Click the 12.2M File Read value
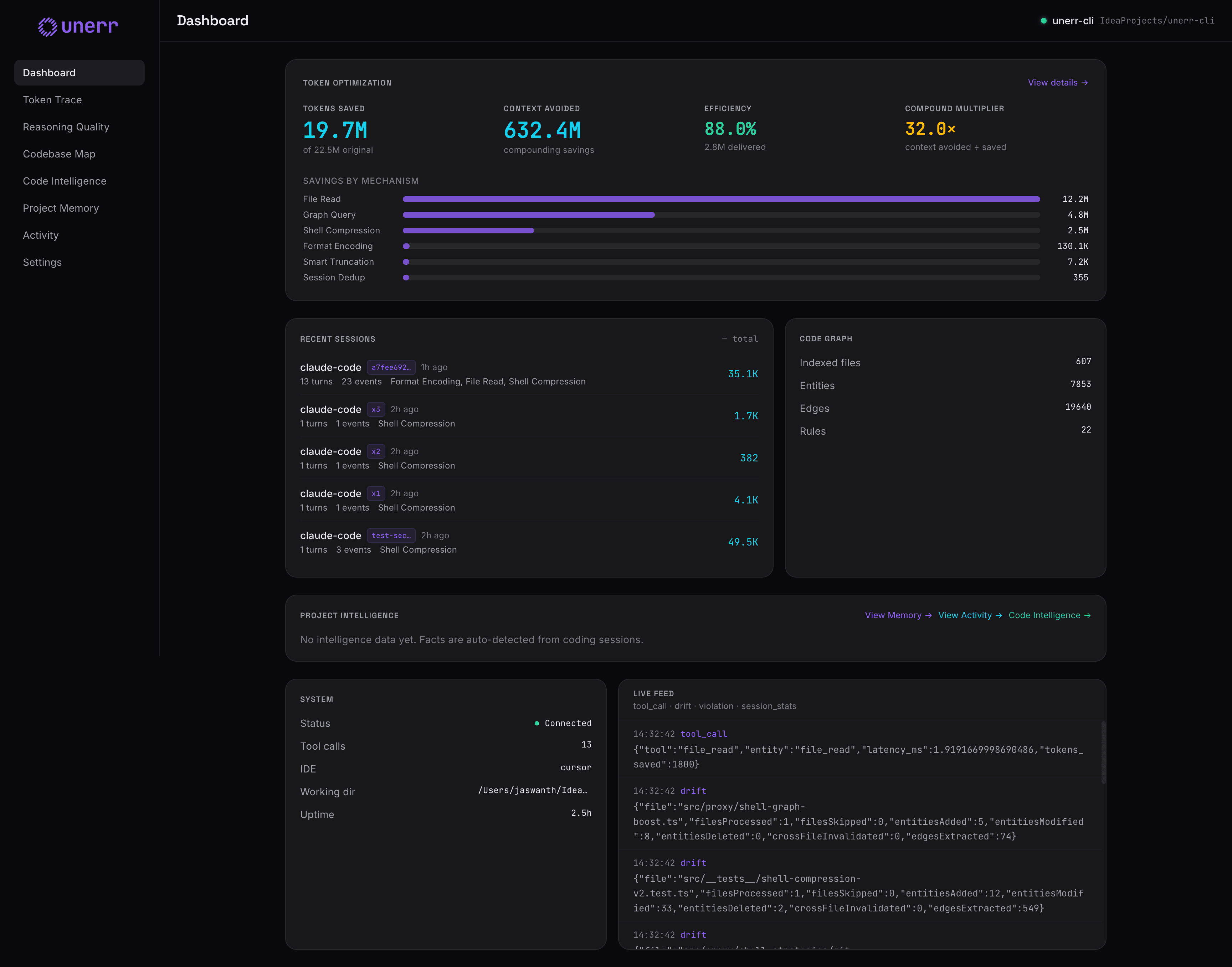This screenshot has height=967, width=1232. tap(1075, 199)
